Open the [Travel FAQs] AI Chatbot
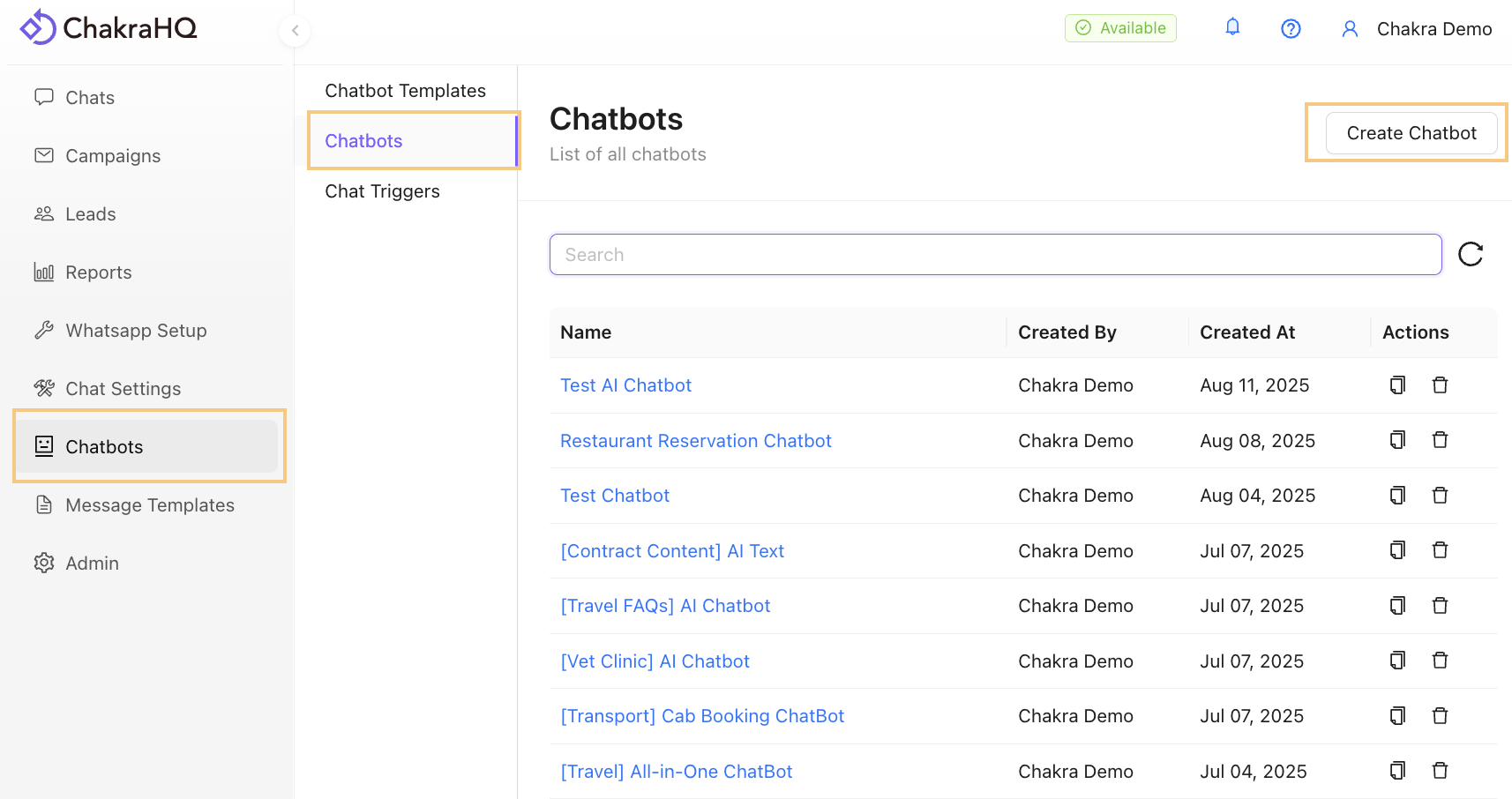The width and height of the screenshot is (1512, 799). (x=665, y=606)
